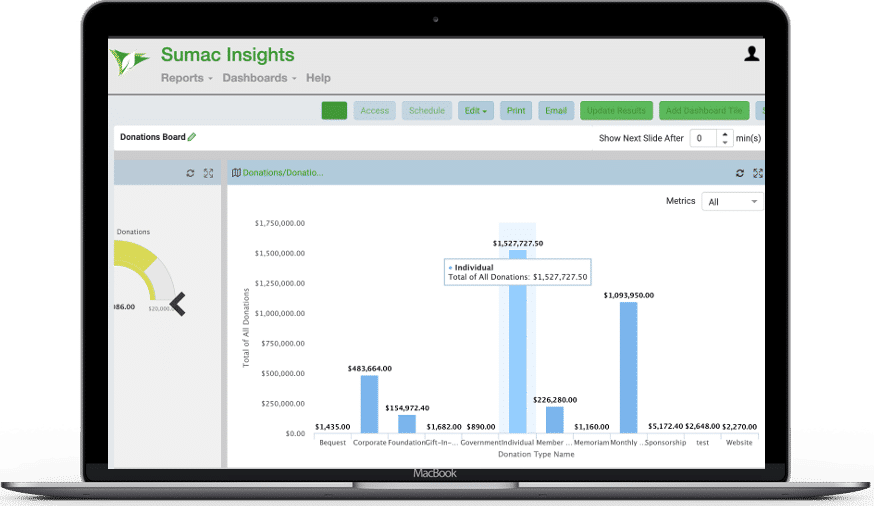Click the Donation Type Name axis title
Image resolution: width=874 pixels, height=506 pixels.
click(x=536, y=454)
